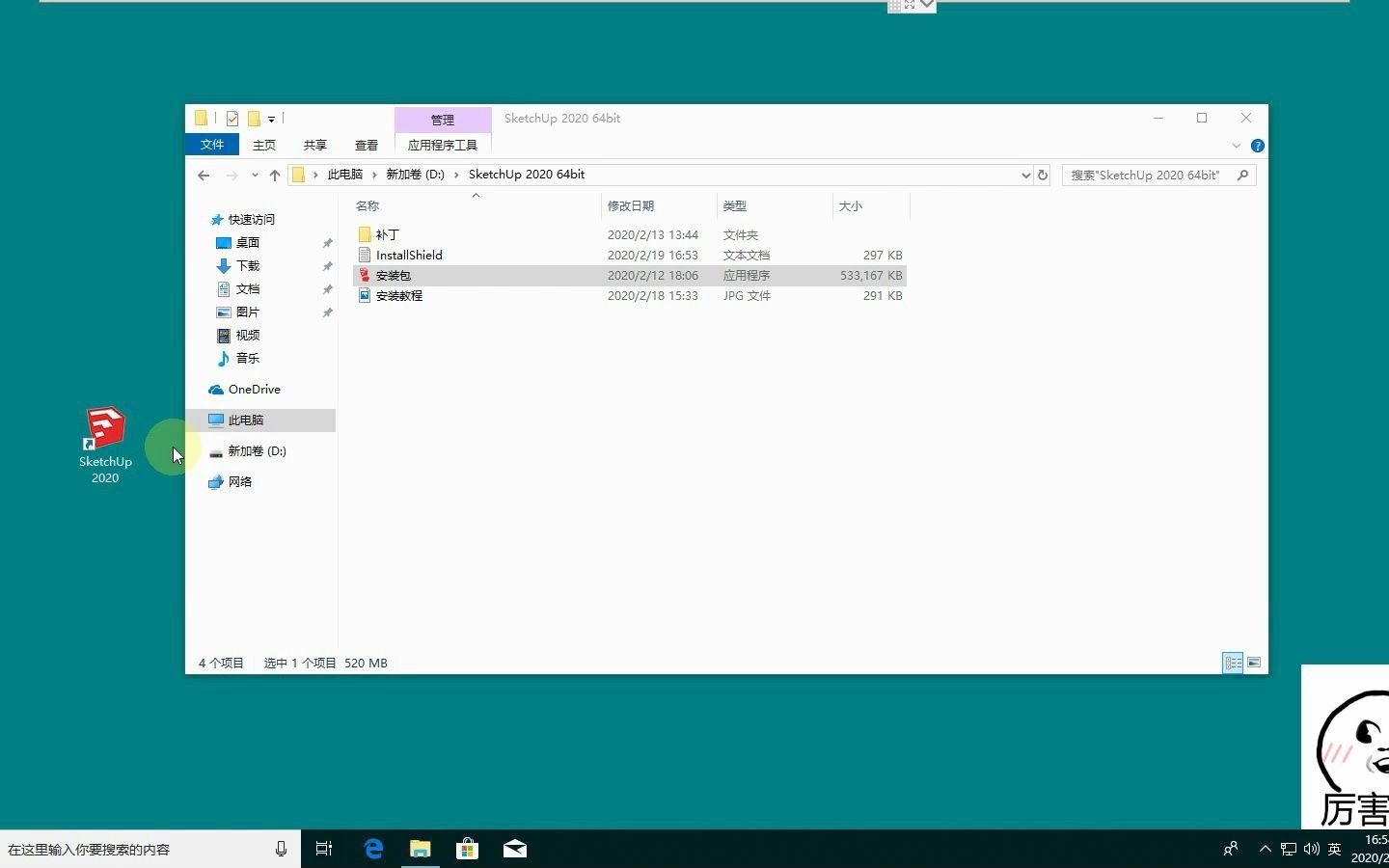1389x868 pixels.
Task: Expand dropdown after 新加卷 (D:) in address bar
Action: tap(456, 175)
